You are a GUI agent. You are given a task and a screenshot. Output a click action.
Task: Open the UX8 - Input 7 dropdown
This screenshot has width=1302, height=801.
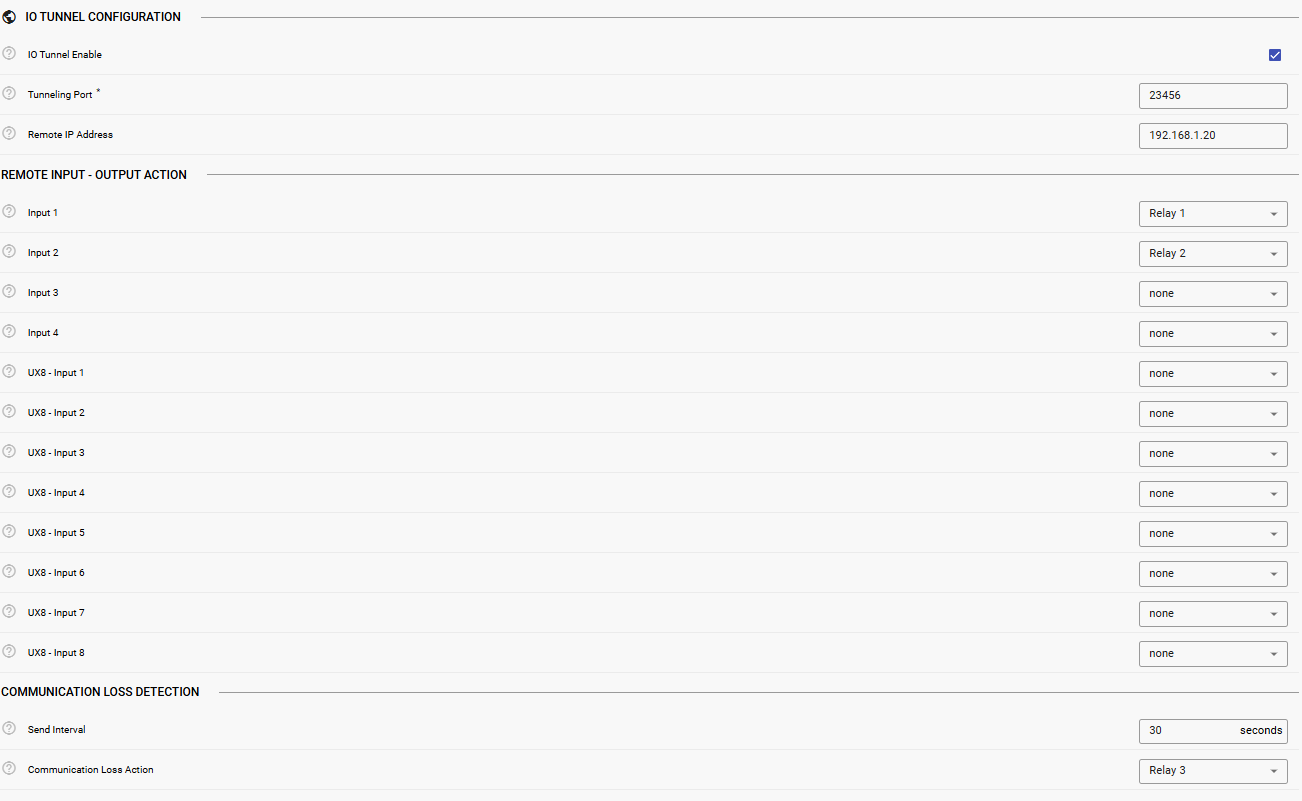1213,614
